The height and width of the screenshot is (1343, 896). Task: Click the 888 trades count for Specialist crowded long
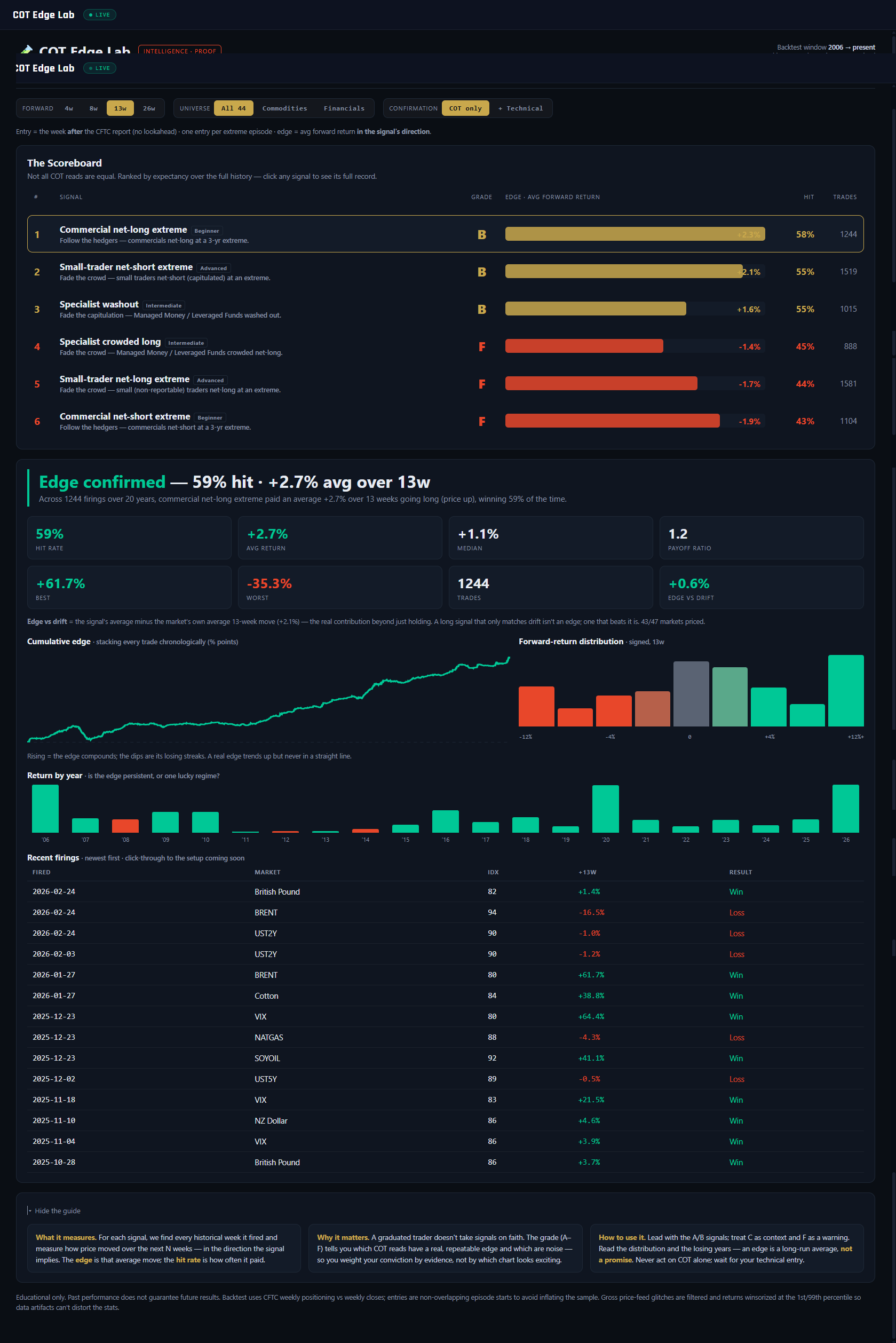tap(850, 346)
